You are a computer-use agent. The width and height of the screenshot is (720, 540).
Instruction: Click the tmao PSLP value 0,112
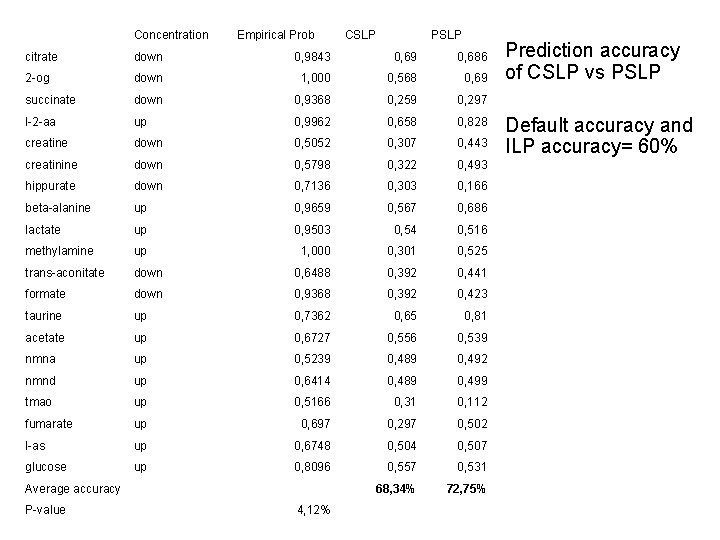pos(472,402)
